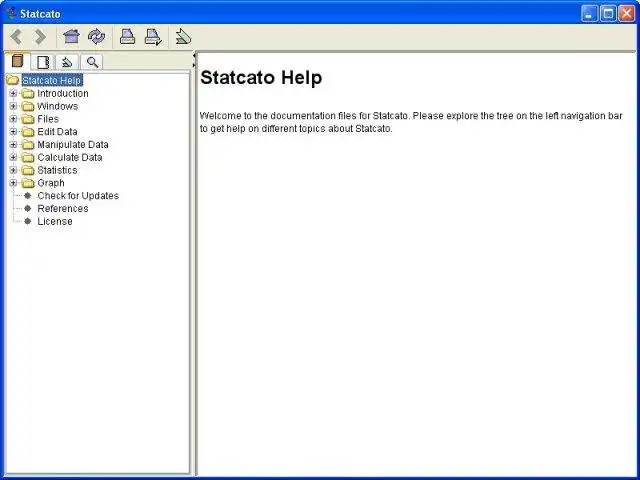Expand the Manipulate Data folder

click(x=13, y=144)
